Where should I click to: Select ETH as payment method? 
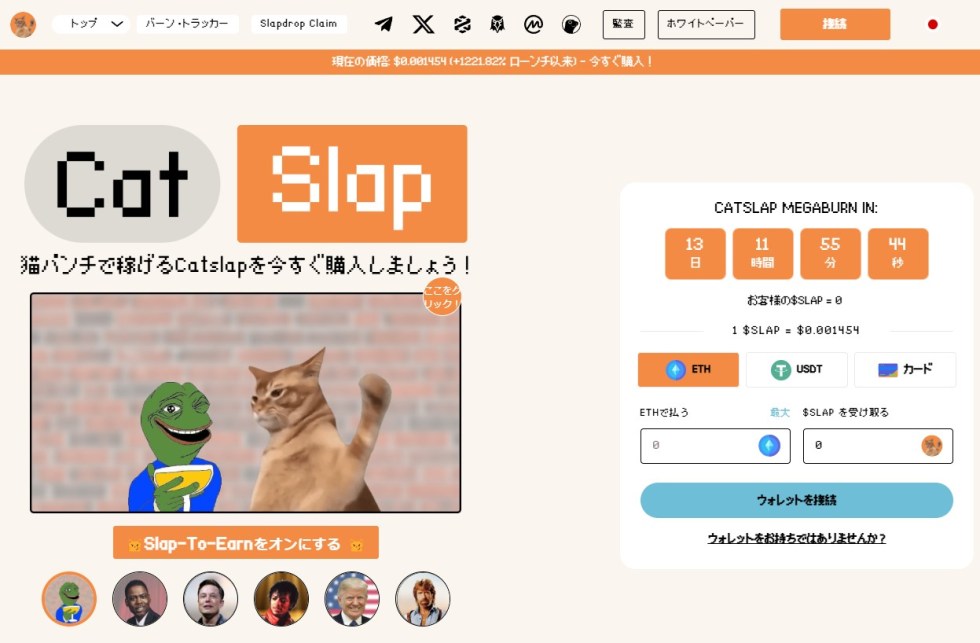pos(688,369)
